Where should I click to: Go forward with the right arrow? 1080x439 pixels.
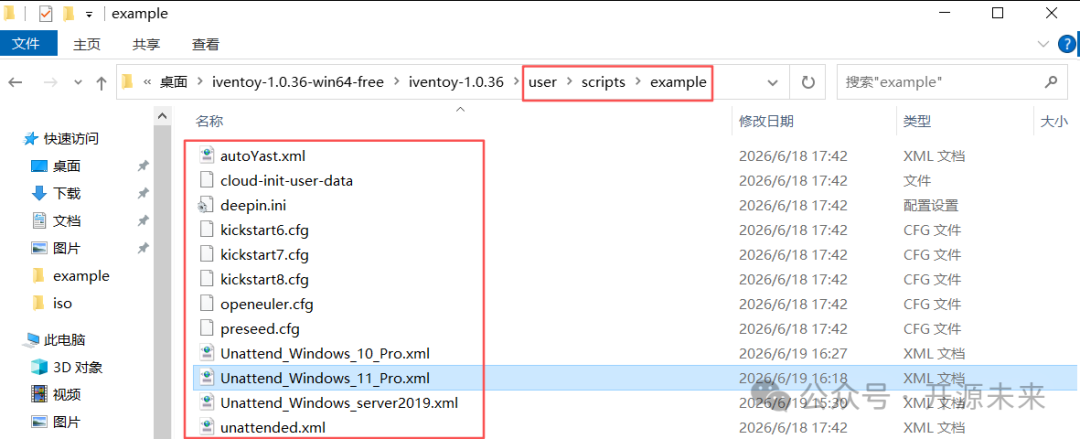(x=50, y=83)
